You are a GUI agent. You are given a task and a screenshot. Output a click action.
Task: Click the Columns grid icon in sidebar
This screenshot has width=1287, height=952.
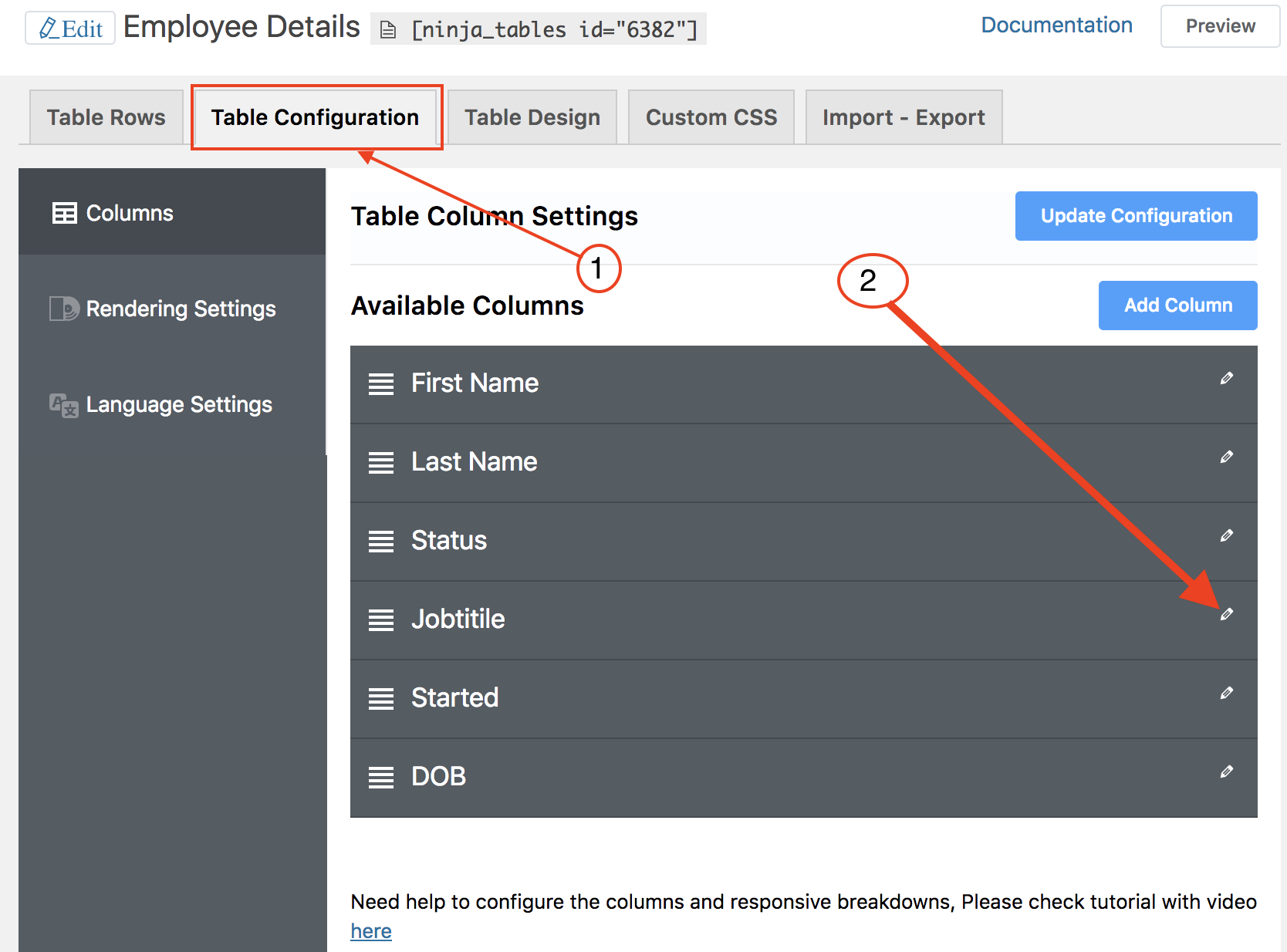(x=66, y=213)
